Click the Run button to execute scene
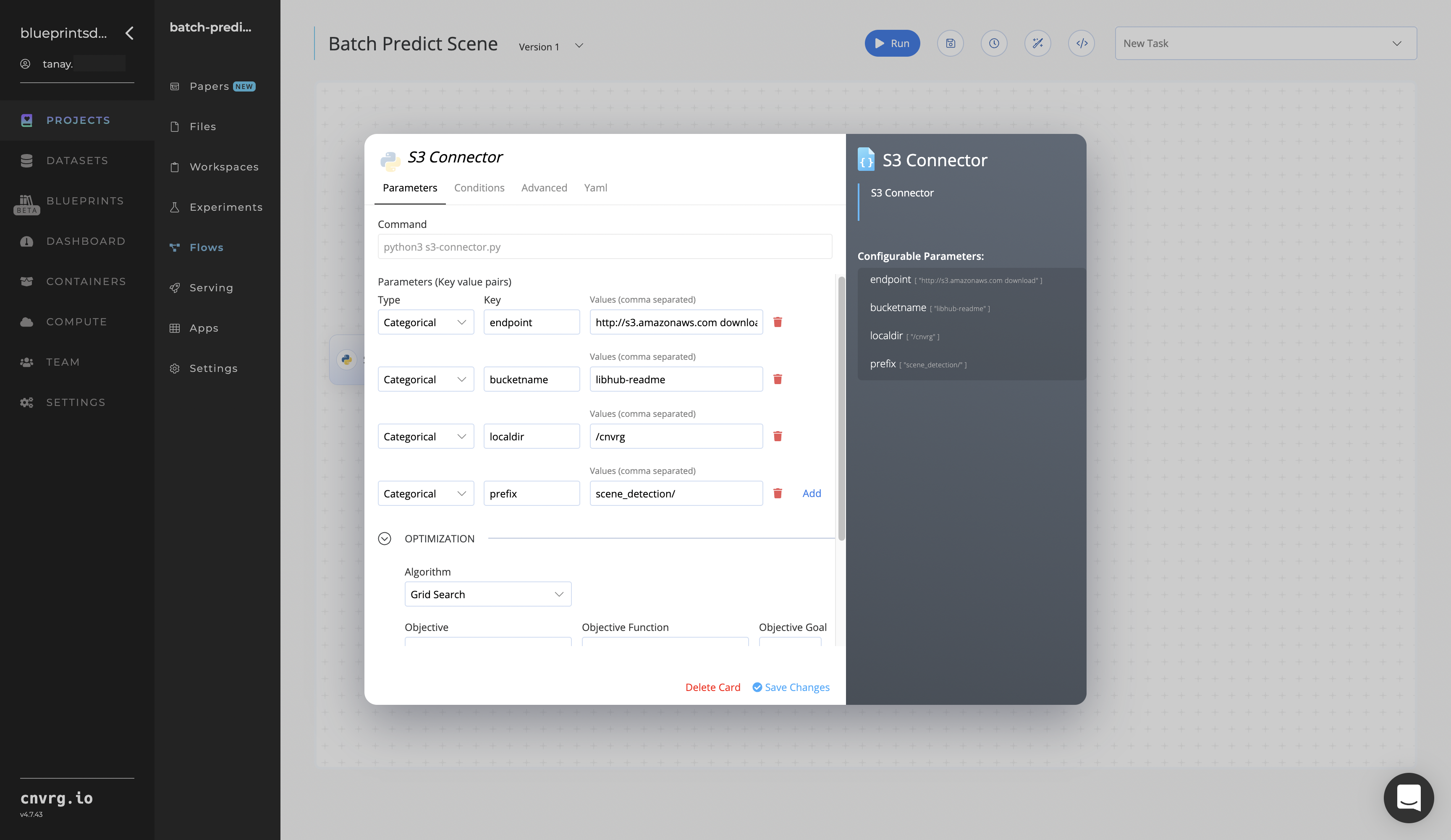 coord(892,43)
